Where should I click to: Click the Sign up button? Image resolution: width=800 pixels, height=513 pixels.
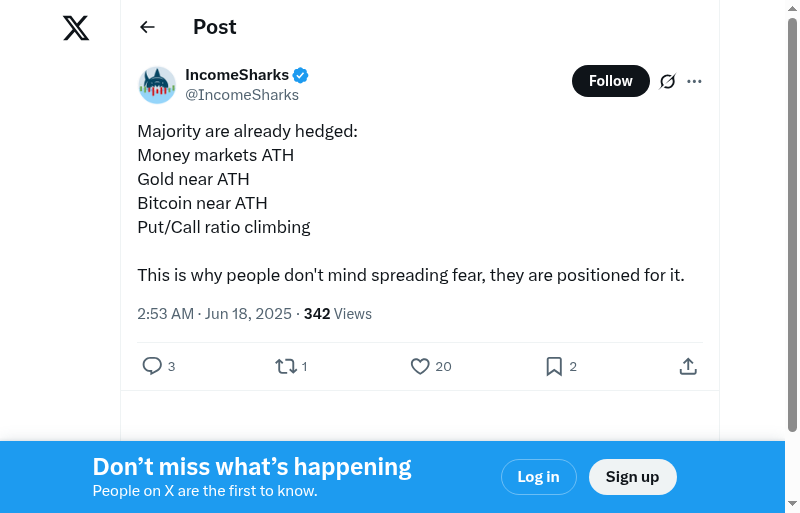(x=632, y=477)
